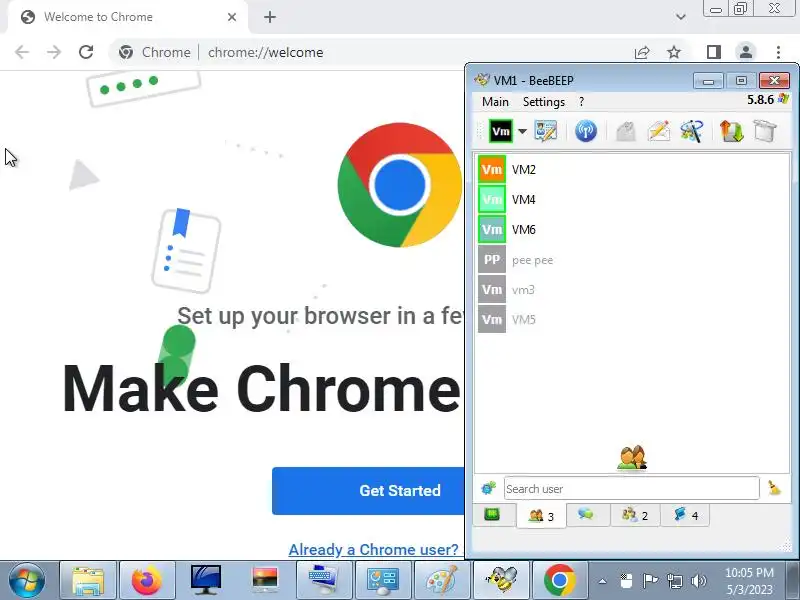Image resolution: width=800 pixels, height=600 pixels.
Task: Click the broom clear search icon
Action: point(774,488)
